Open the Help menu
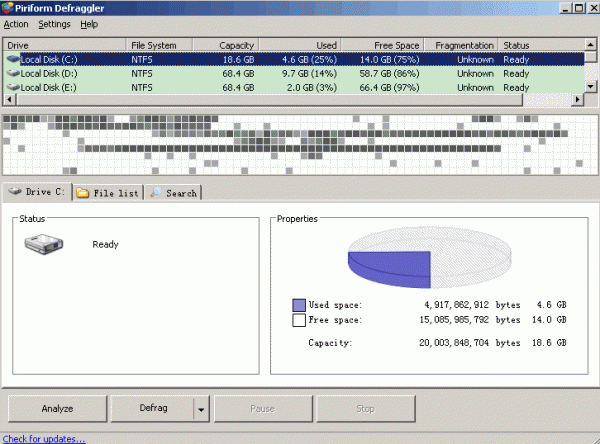 click(89, 24)
